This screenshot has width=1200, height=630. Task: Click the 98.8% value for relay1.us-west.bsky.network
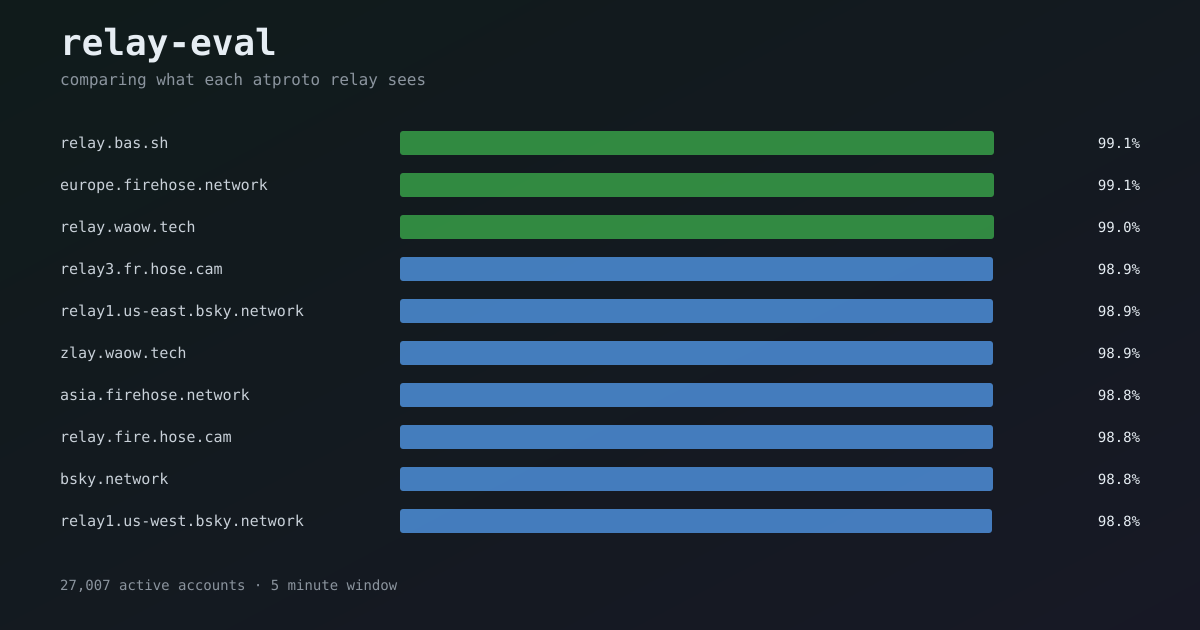(x=1118, y=521)
